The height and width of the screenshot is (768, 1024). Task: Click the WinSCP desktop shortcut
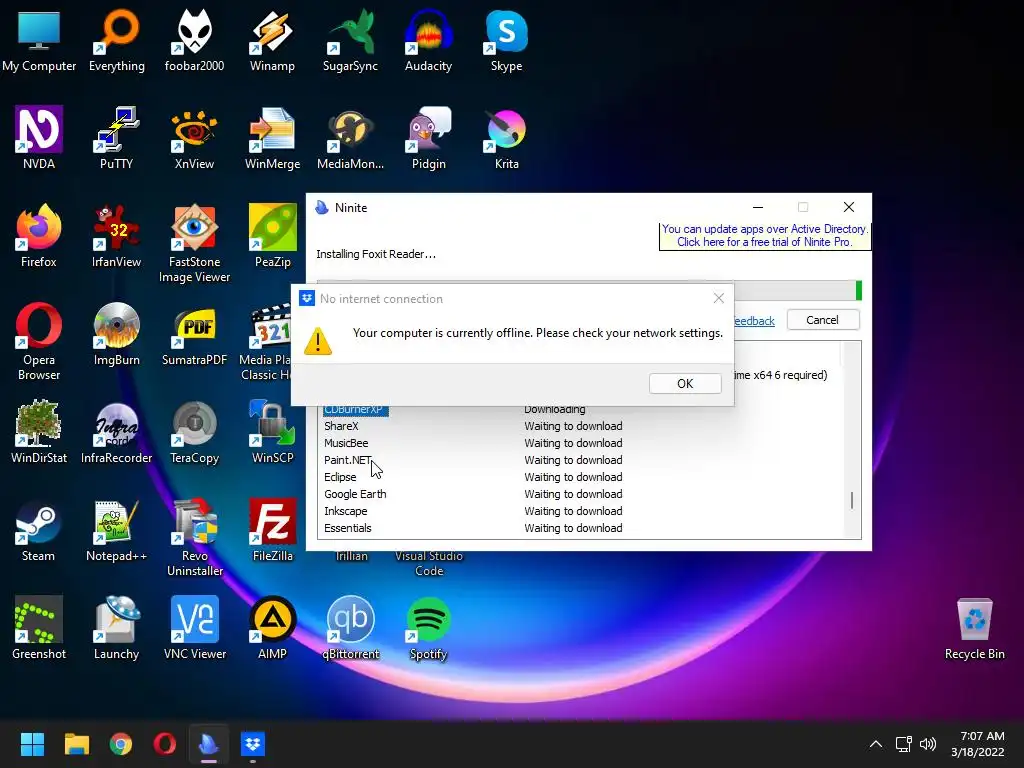pos(272,431)
